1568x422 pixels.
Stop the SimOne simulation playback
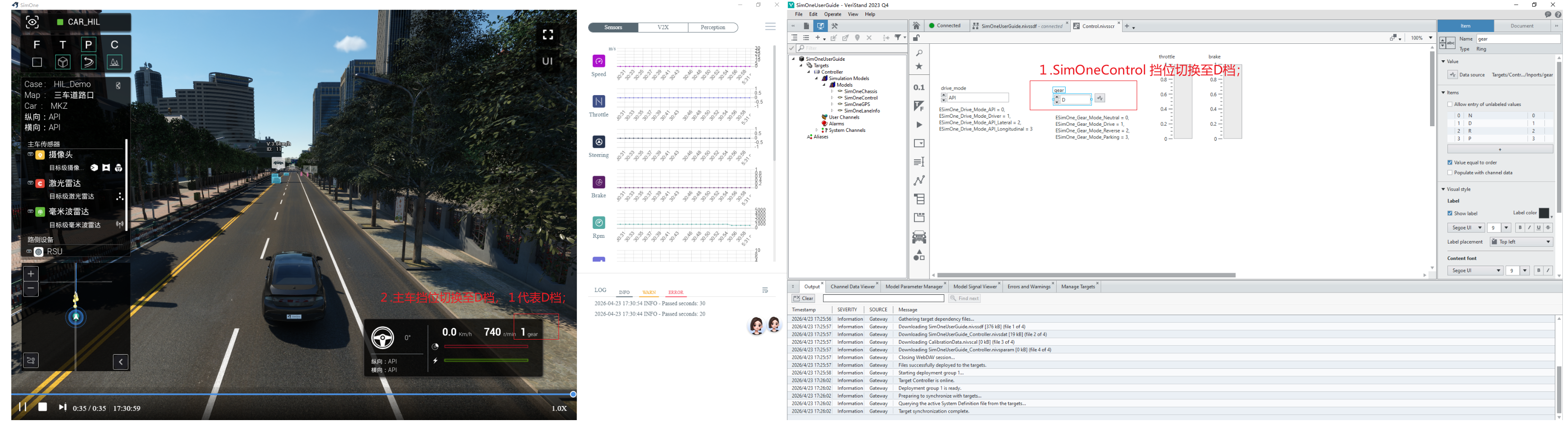(x=42, y=407)
